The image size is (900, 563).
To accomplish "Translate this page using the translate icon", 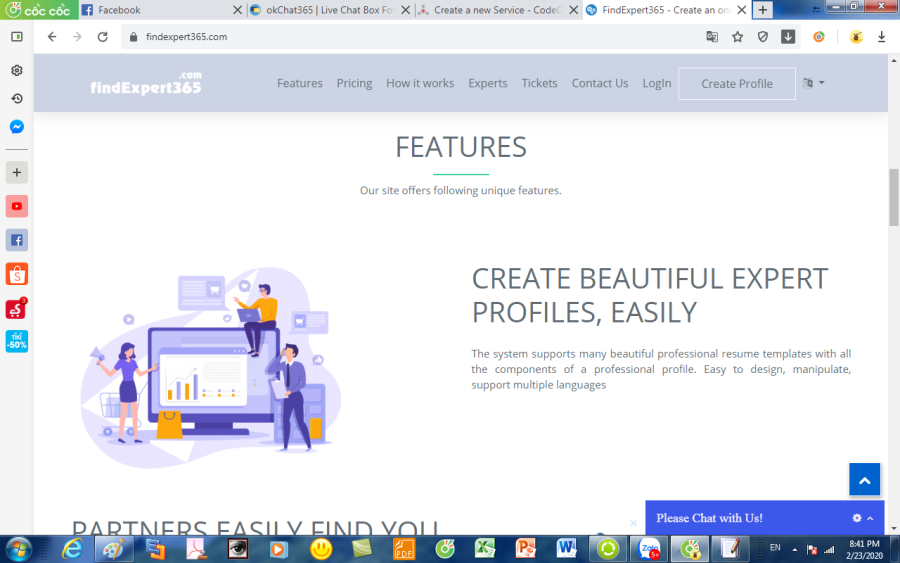I will click(x=712, y=37).
